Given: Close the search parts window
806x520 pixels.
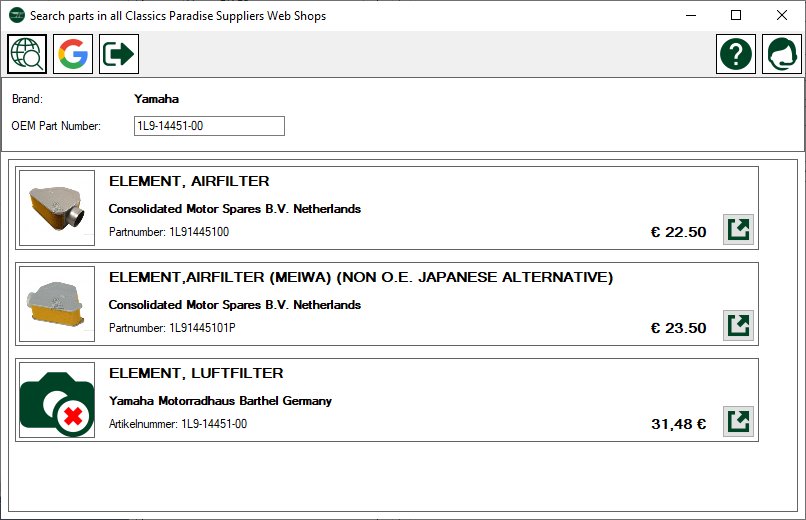Looking at the screenshot, I should click(782, 15).
